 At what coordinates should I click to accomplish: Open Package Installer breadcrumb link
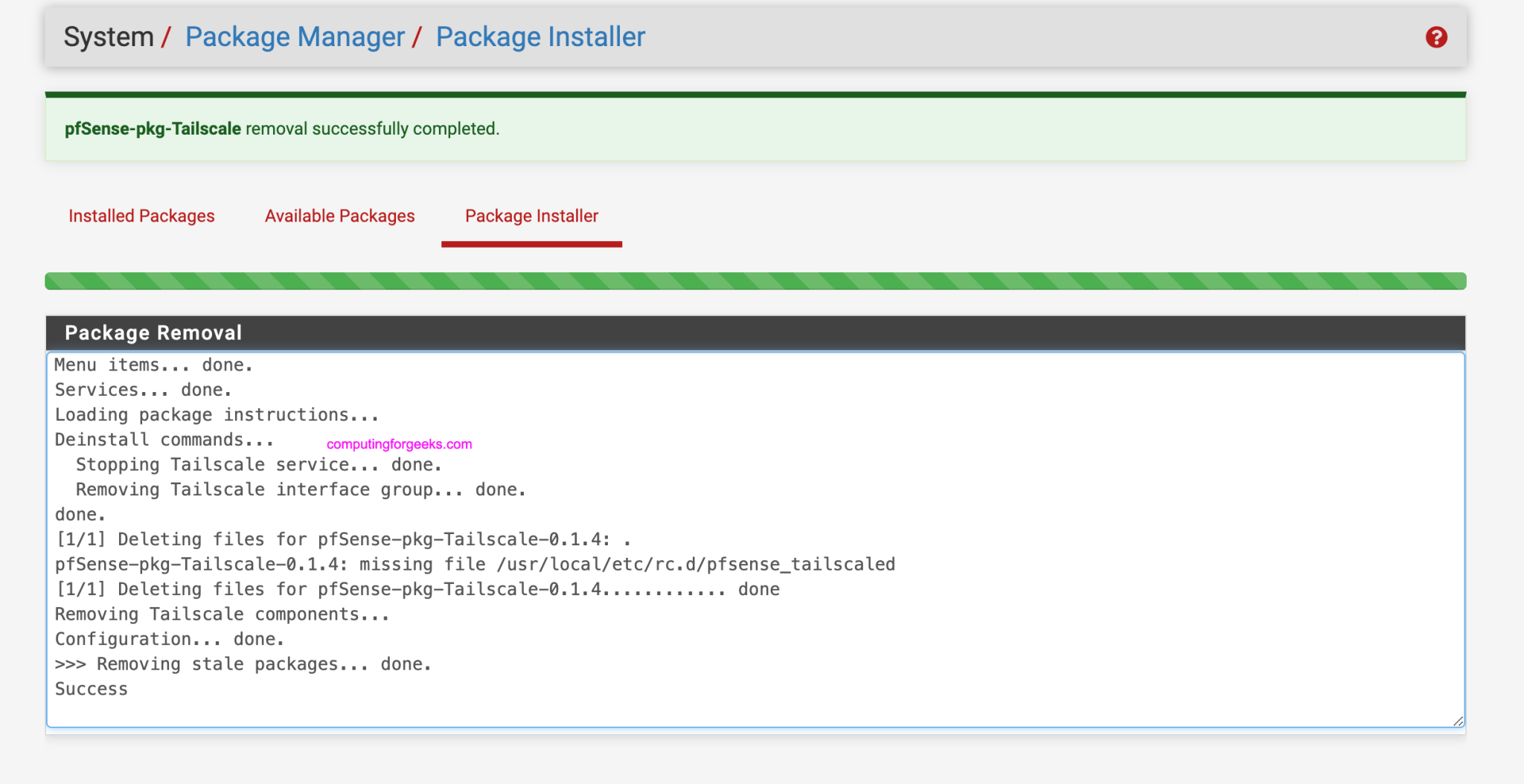(540, 36)
